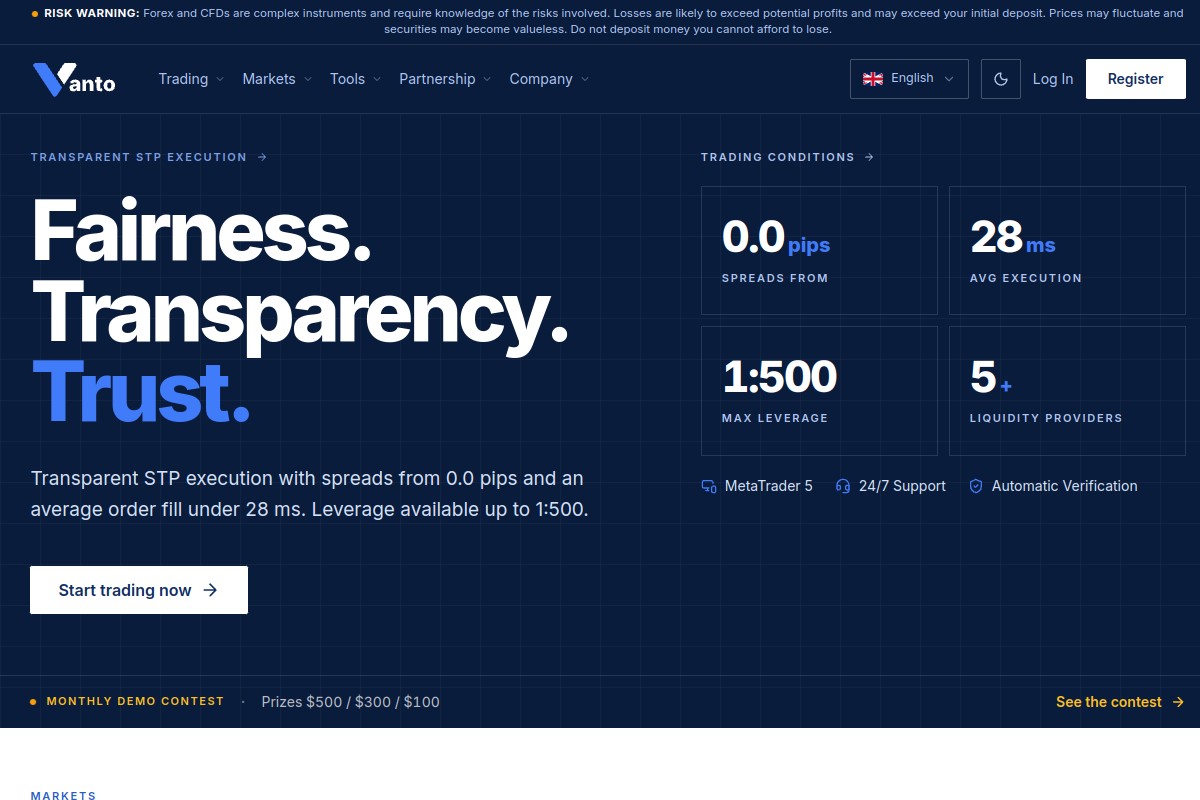Open the Trading menu
The width and height of the screenshot is (1200, 800).
click(x=191, y=79)
